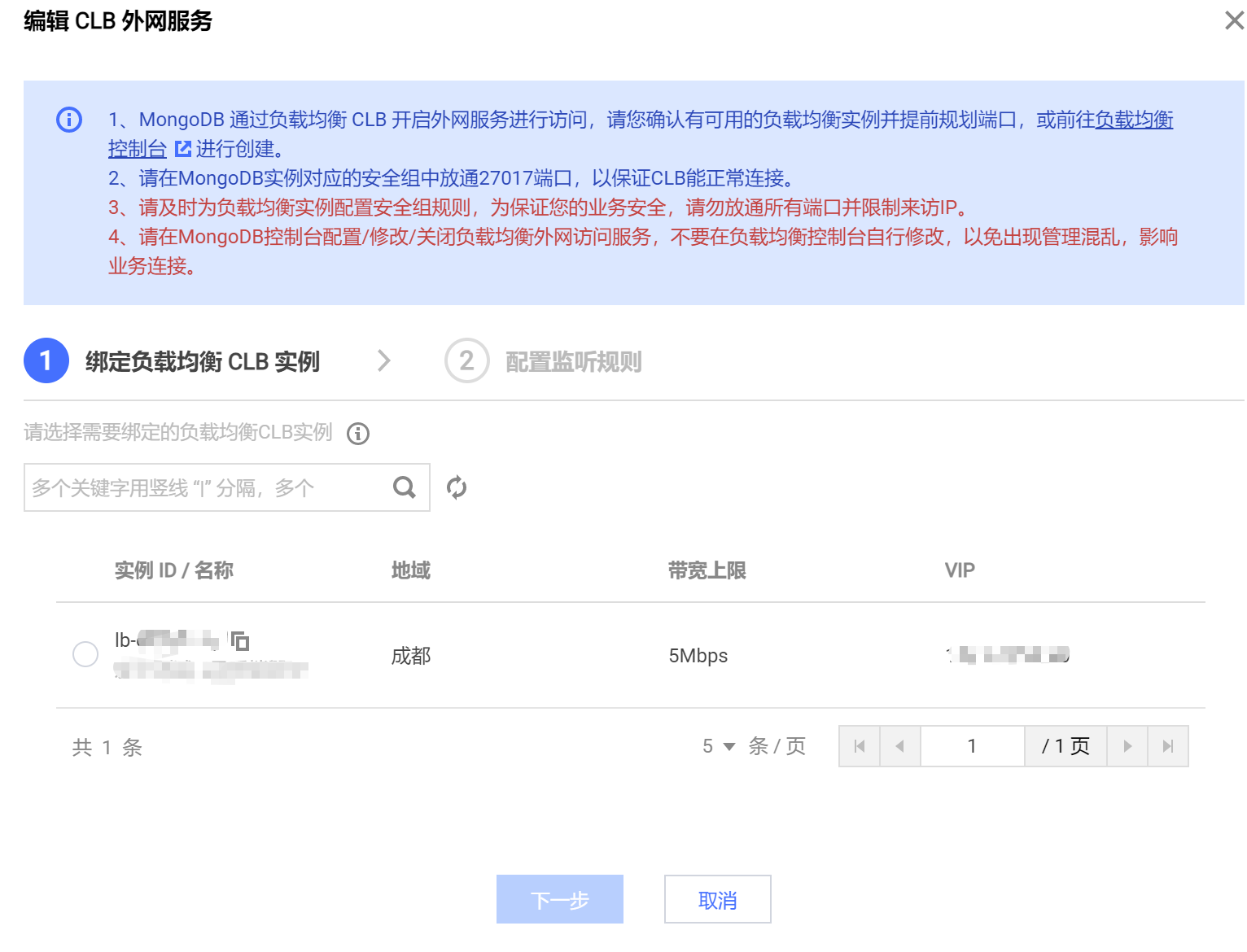Viewport: 1247px width, 952px height.
Task: Click the 实例 ID / 名称 column header
Action: pos(174,570)
